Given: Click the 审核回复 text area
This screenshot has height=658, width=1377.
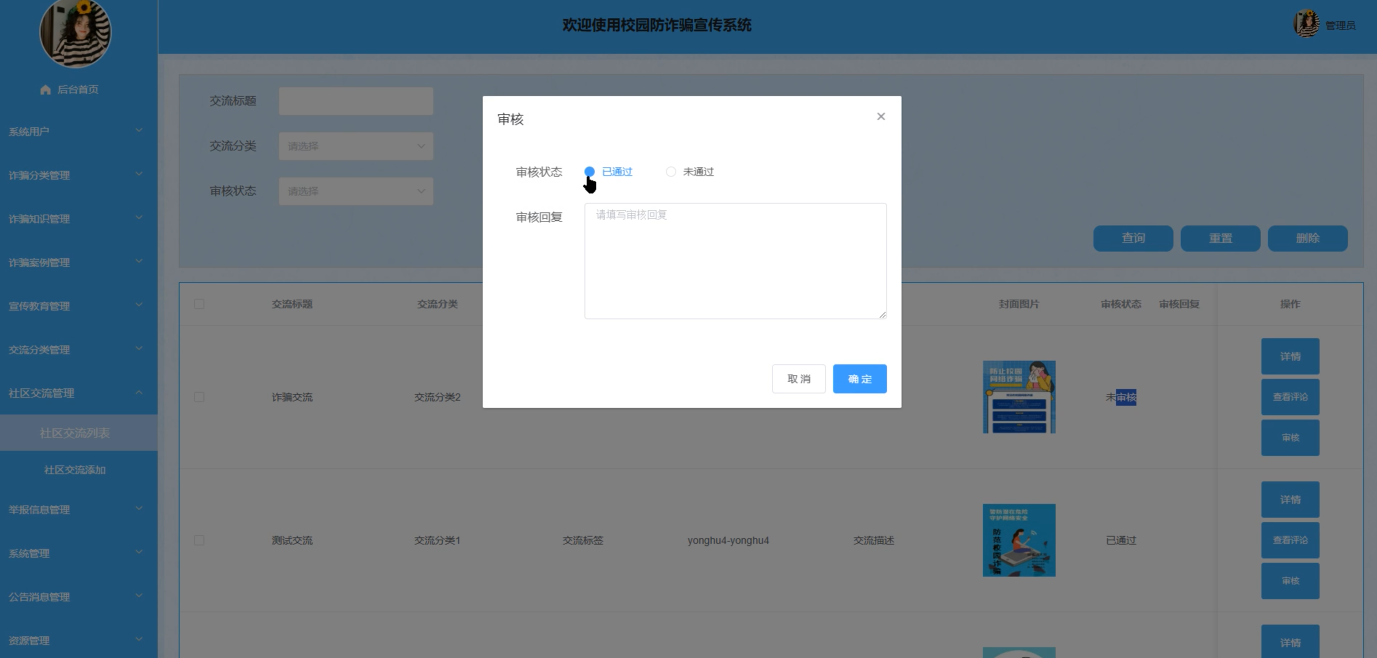Looking at the screenshot, I should pos(735,261).
